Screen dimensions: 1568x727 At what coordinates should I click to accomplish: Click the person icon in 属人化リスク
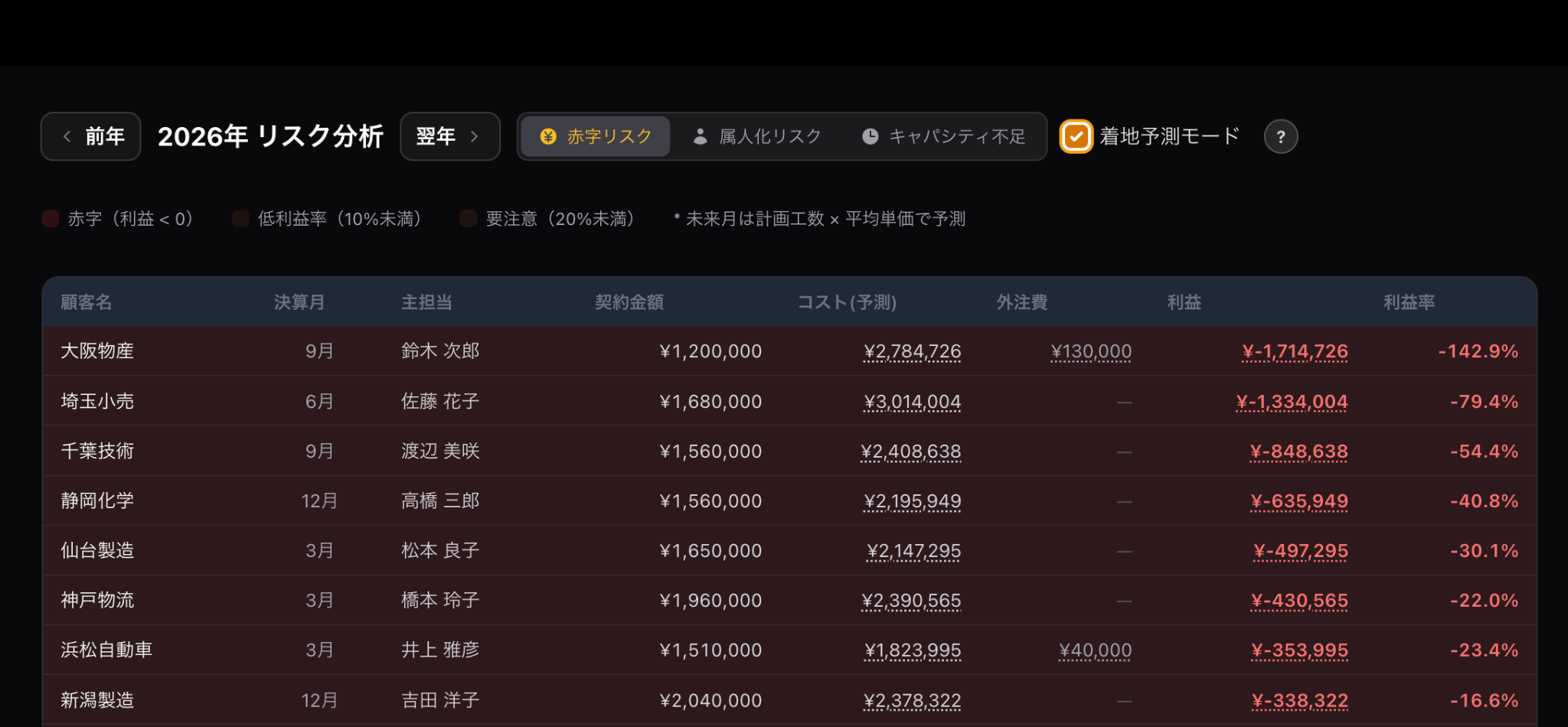pyautogui.click(x=700, y=136)
